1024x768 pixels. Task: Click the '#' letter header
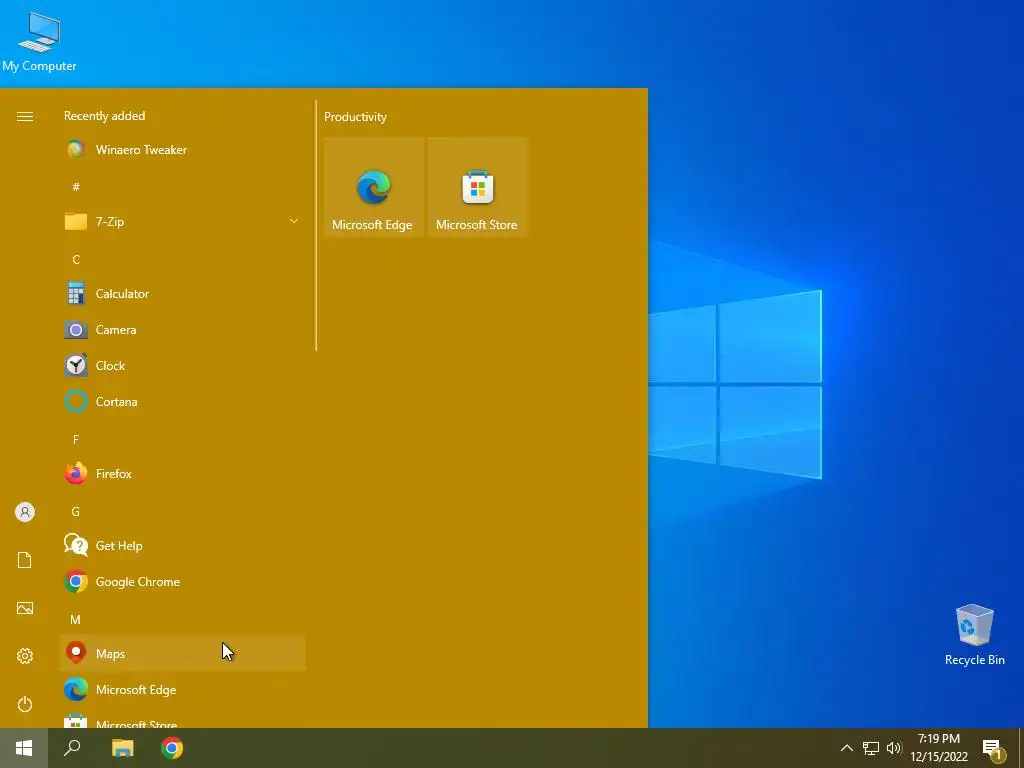[x=76, y=187]
